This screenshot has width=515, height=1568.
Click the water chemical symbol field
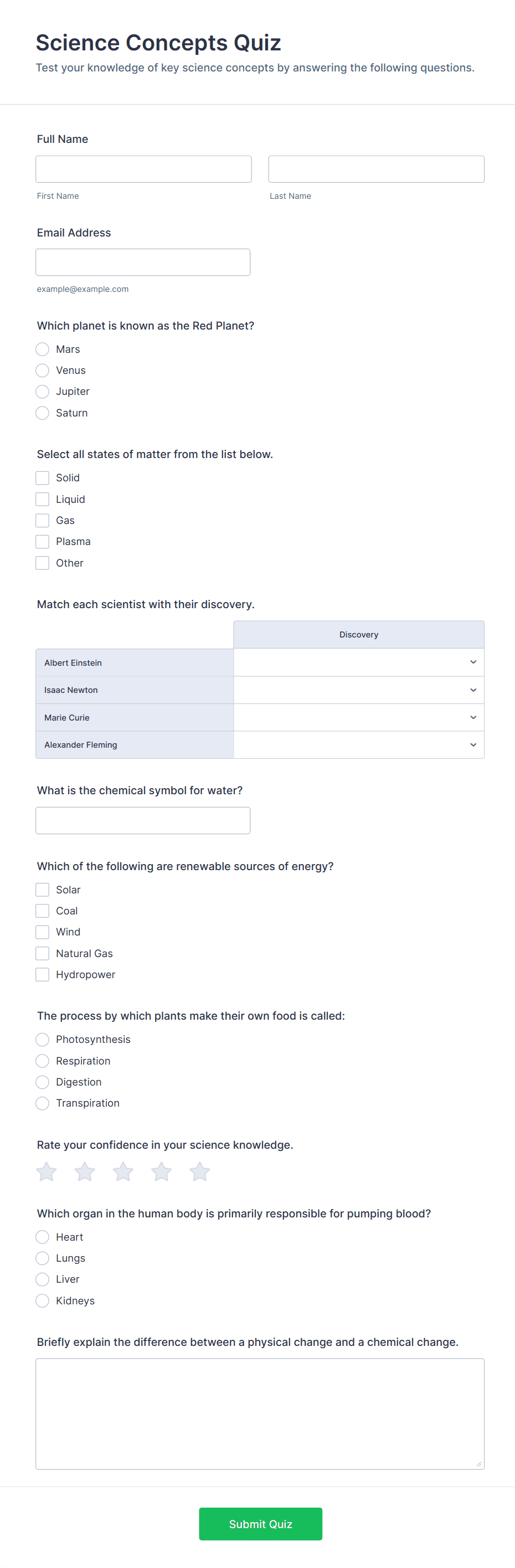click(x=143, y=820)
